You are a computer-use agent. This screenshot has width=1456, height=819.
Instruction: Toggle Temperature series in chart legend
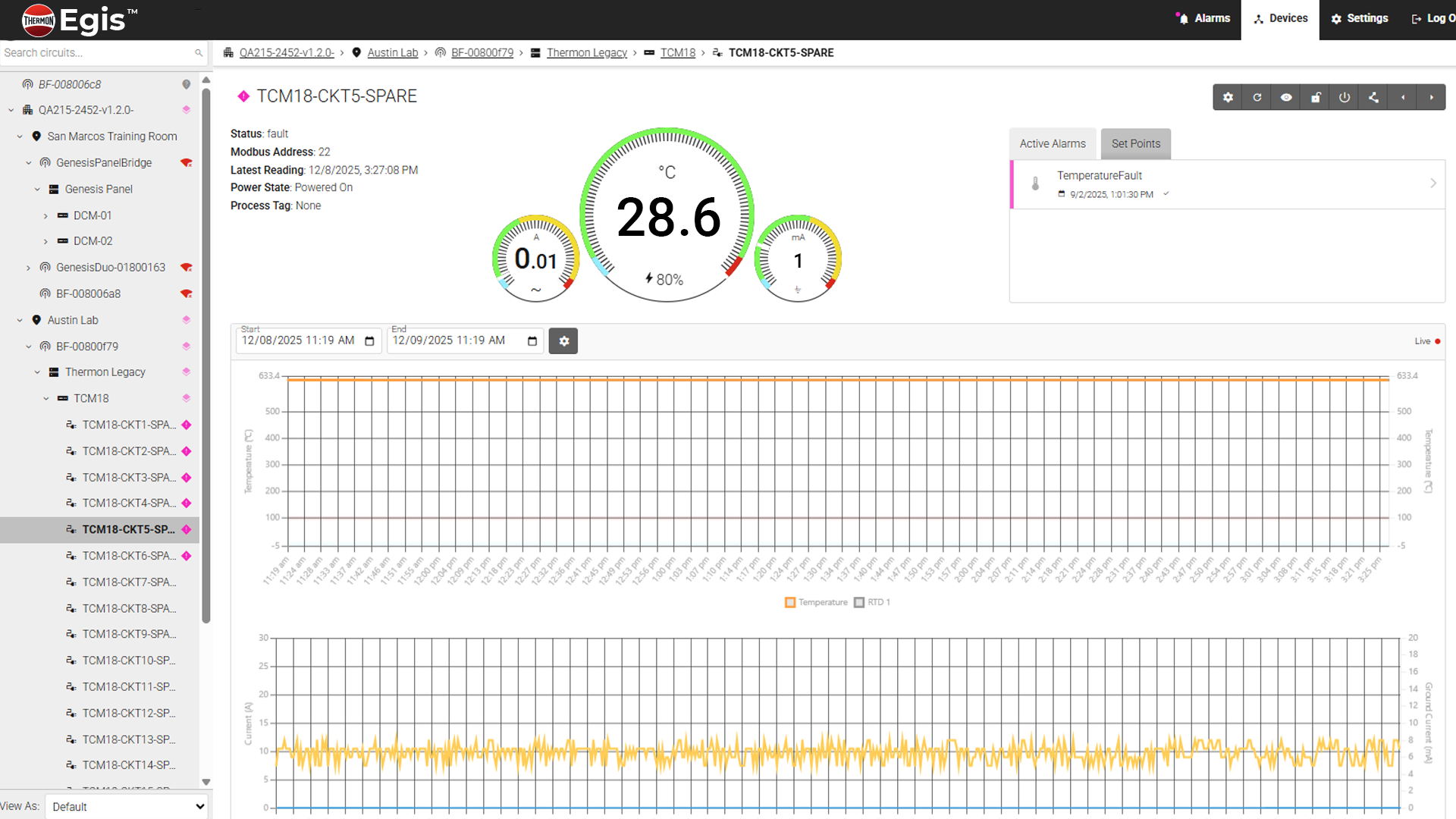coord(816,602)
